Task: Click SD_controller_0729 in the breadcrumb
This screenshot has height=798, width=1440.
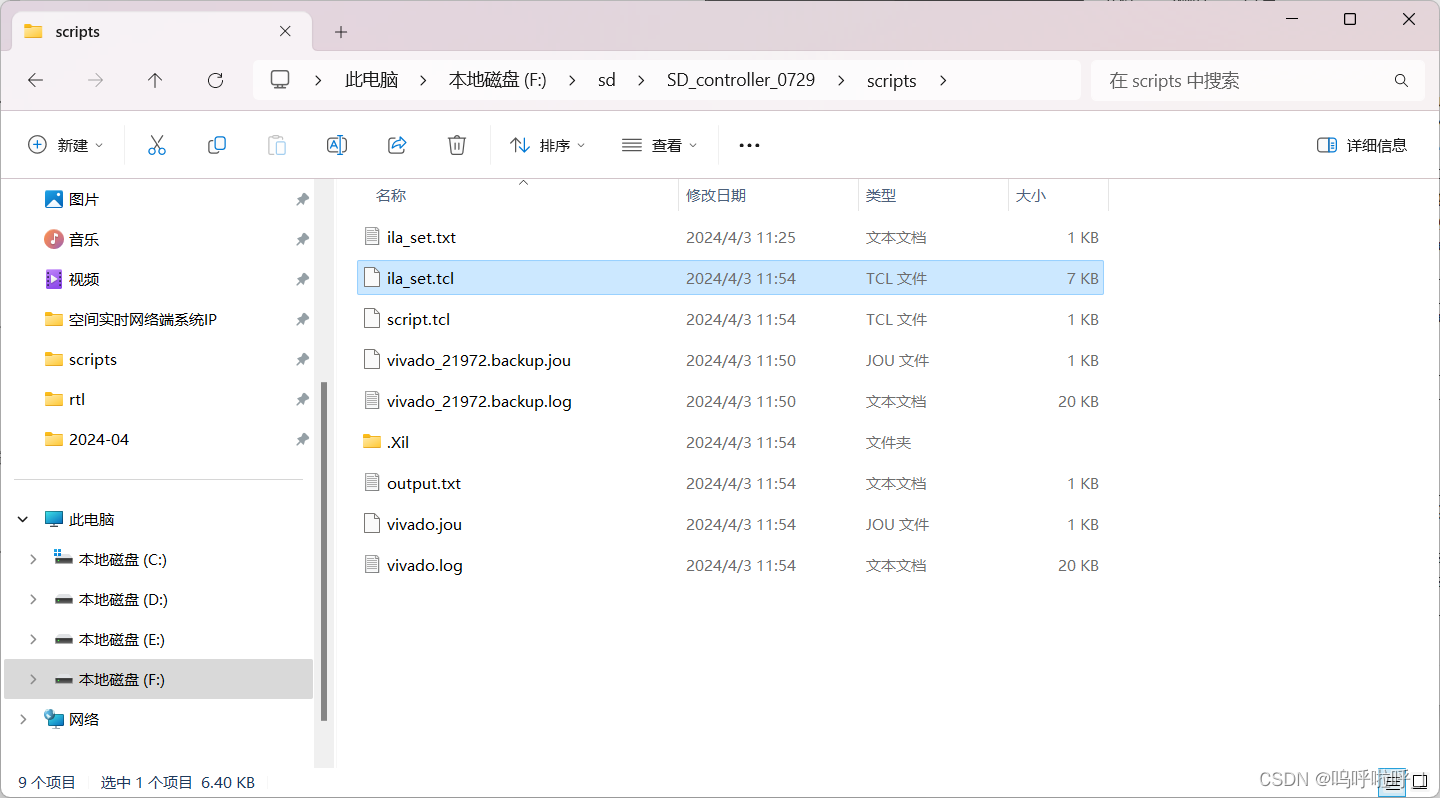Action: [x=741, y=80]
